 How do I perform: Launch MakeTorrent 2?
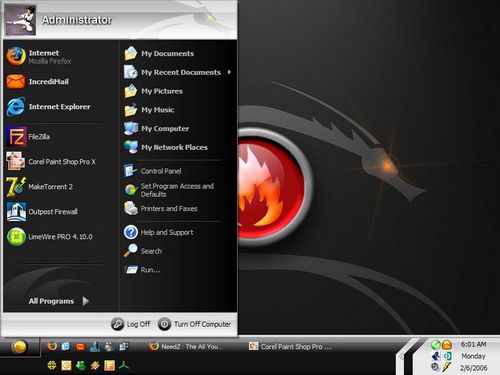point(40,187)
